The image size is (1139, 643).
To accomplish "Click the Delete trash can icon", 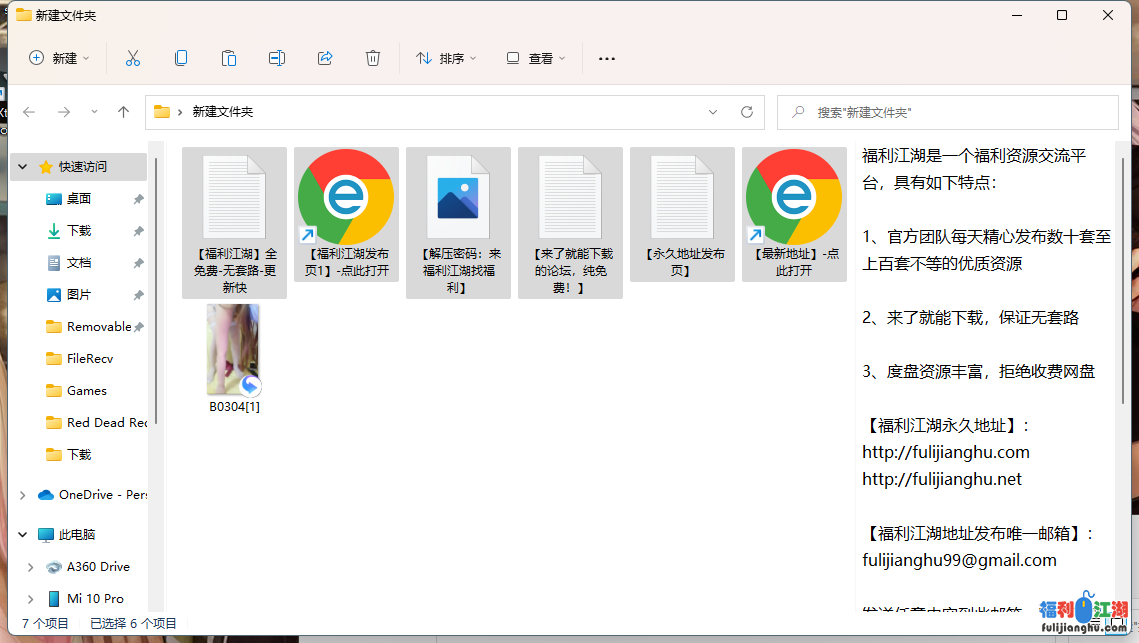I will tap(373, 58).
